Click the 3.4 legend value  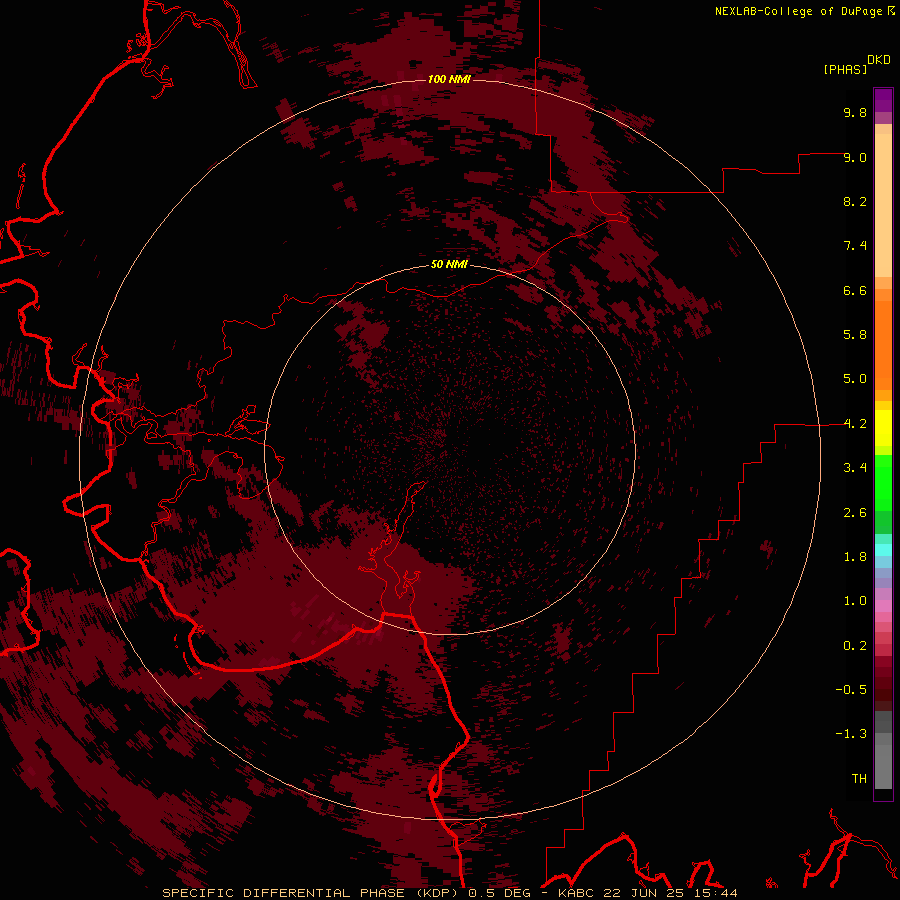coord(855,468)
